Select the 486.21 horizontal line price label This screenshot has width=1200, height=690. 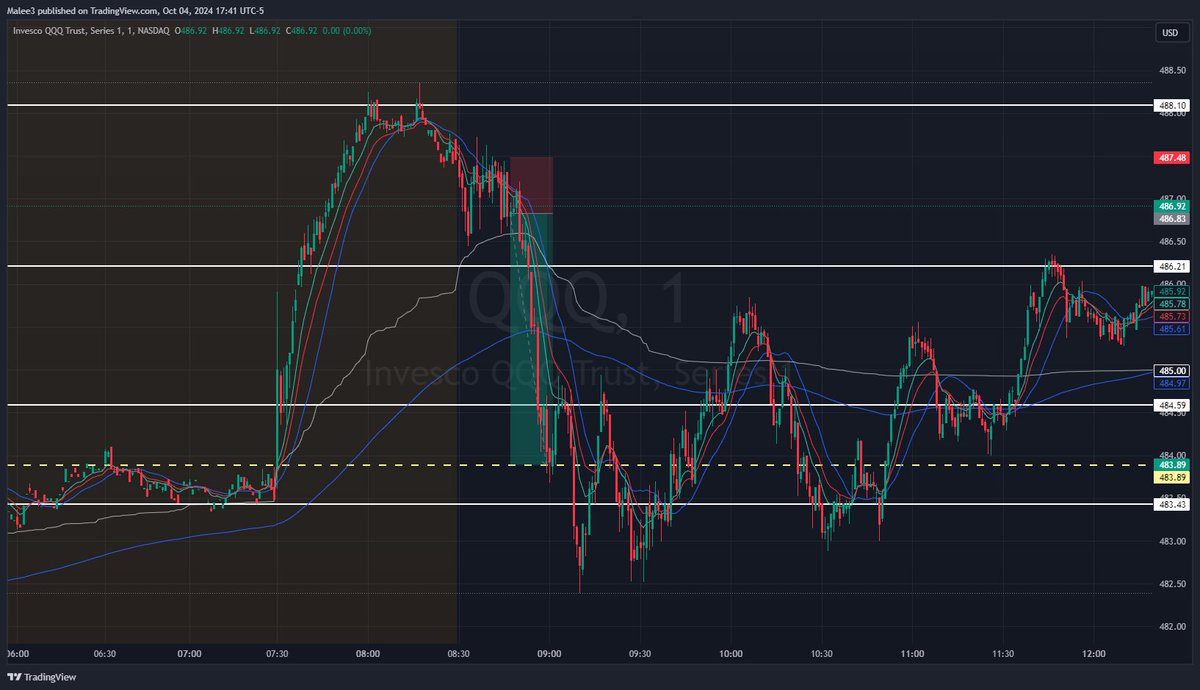pos(1171,267)
